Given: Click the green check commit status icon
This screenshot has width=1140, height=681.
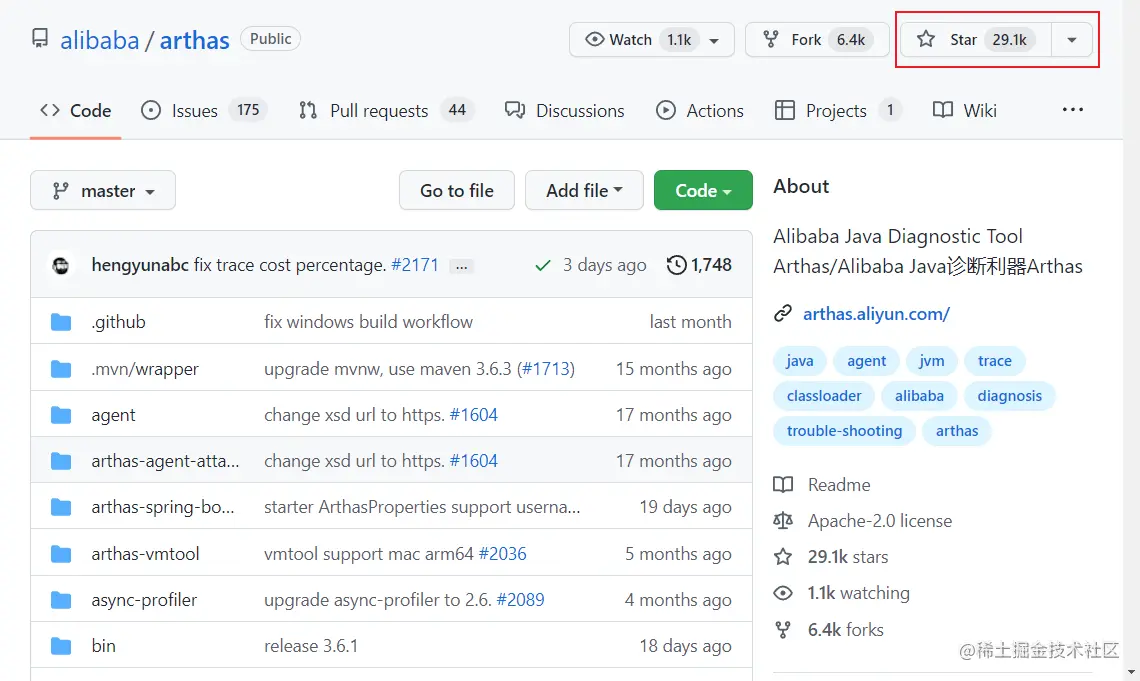Looking at the screenshot, I should click(542, 266).
